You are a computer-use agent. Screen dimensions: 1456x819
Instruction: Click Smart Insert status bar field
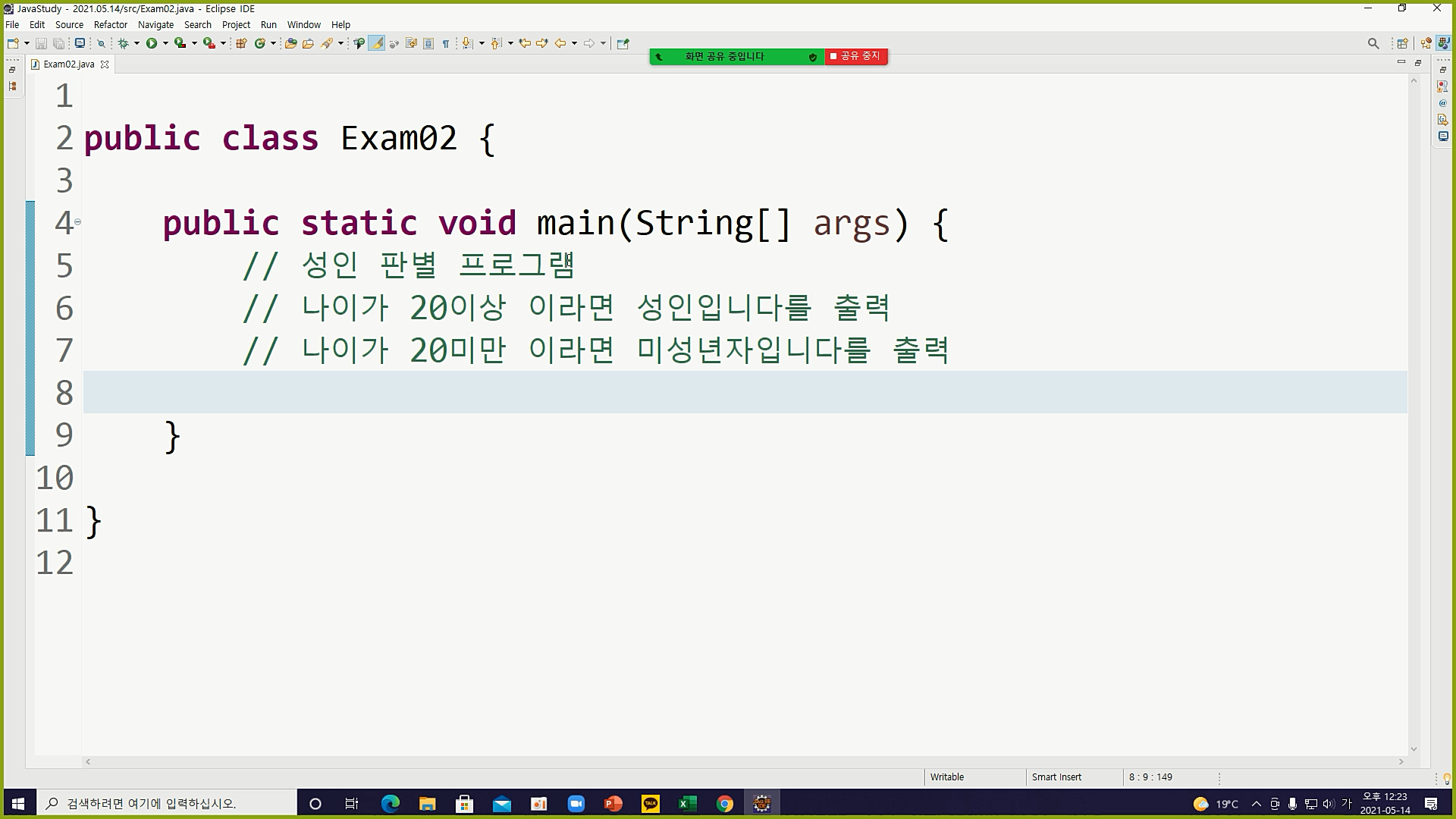point(1056,777)
